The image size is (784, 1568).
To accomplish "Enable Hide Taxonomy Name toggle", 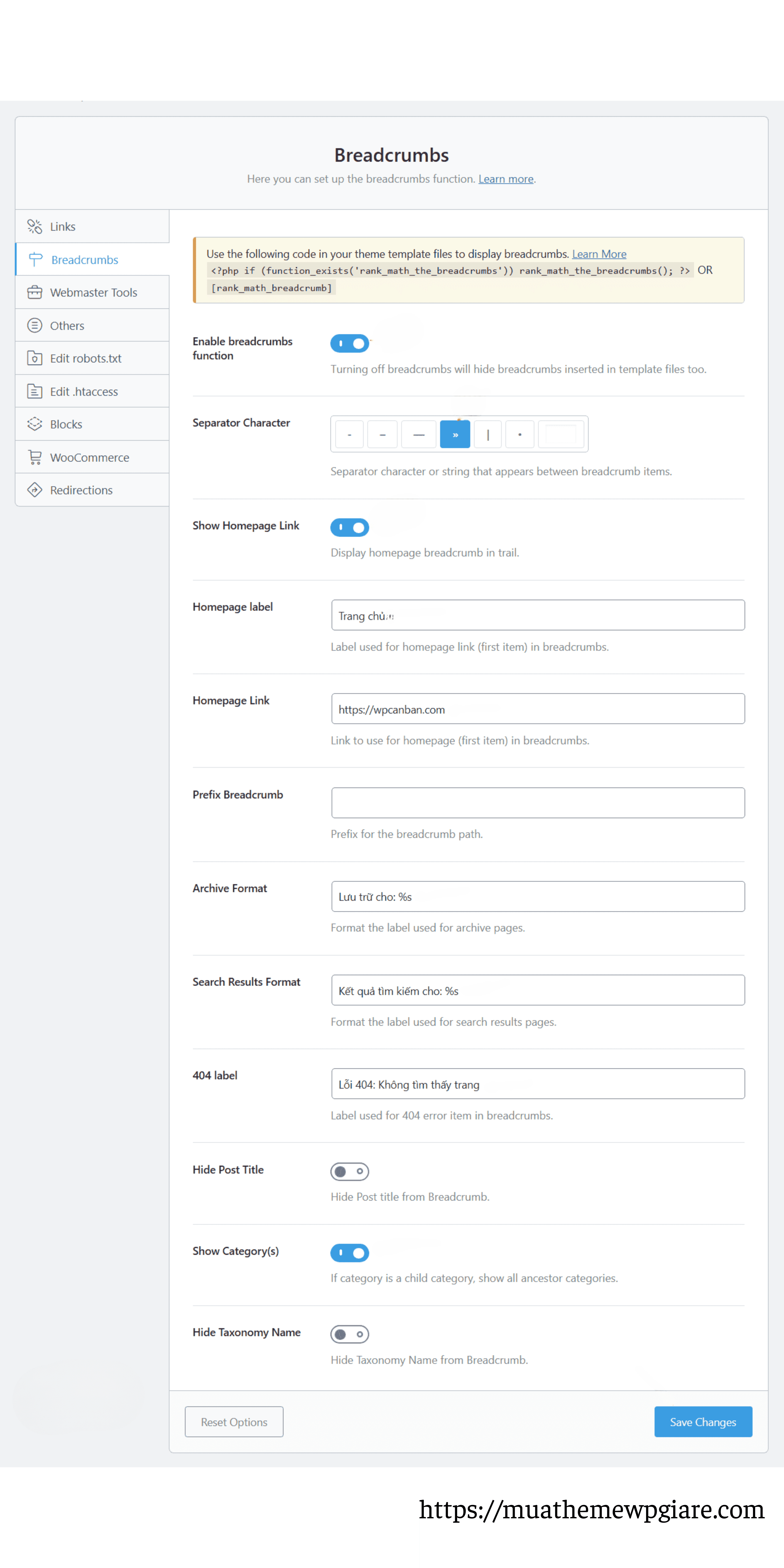I will (x=349, y=1334).
